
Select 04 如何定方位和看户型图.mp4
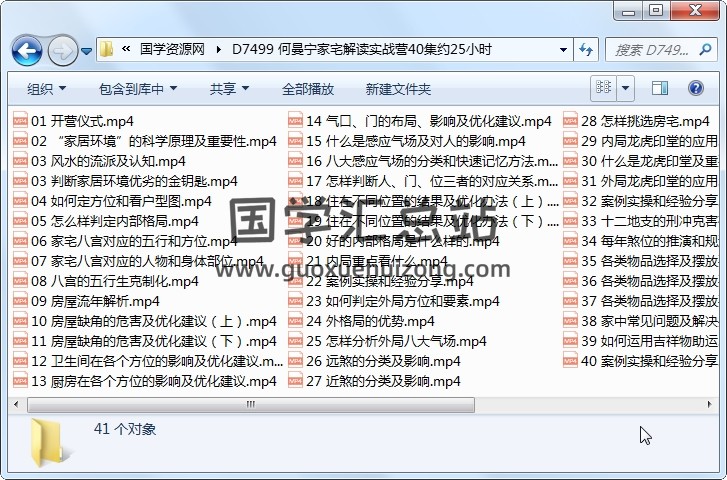point(112,201)
